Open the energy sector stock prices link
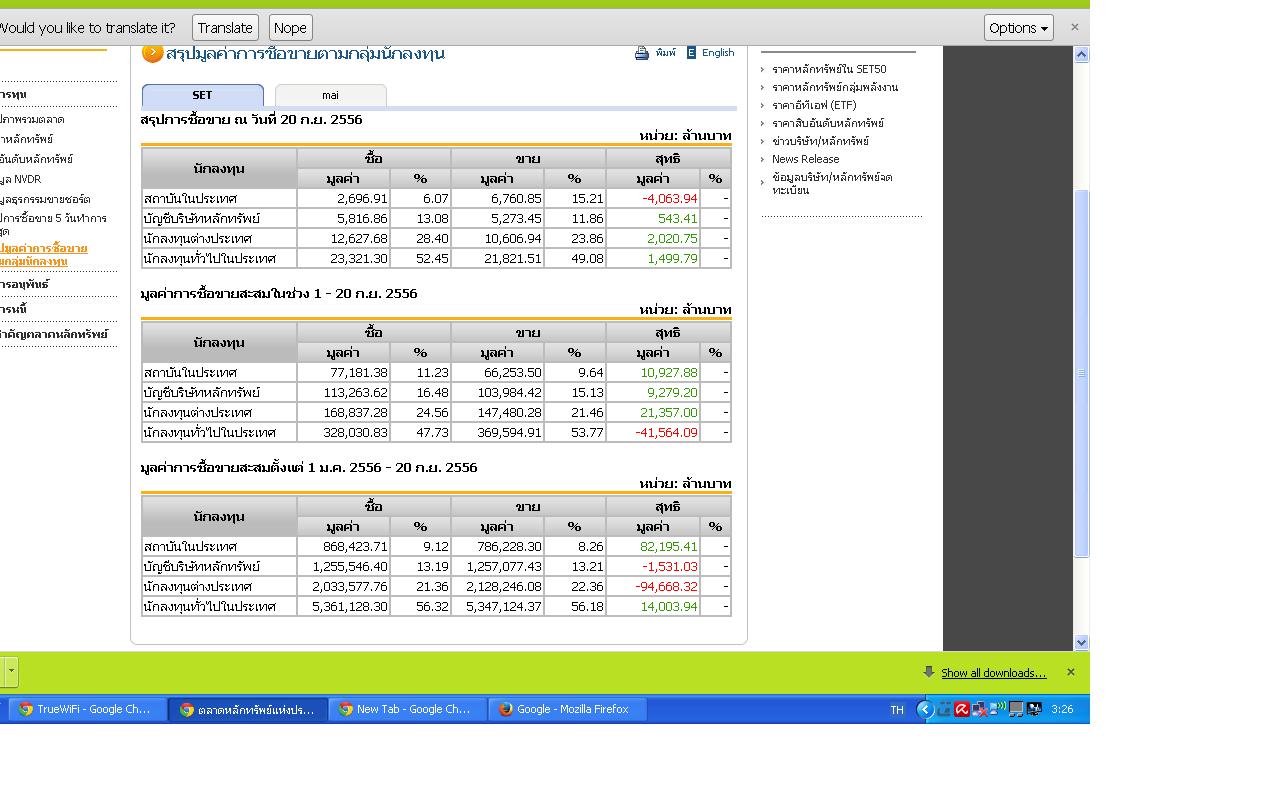The width and height of the screenshot is (1280, 800). pyautogui.click(x=835, y=87)
